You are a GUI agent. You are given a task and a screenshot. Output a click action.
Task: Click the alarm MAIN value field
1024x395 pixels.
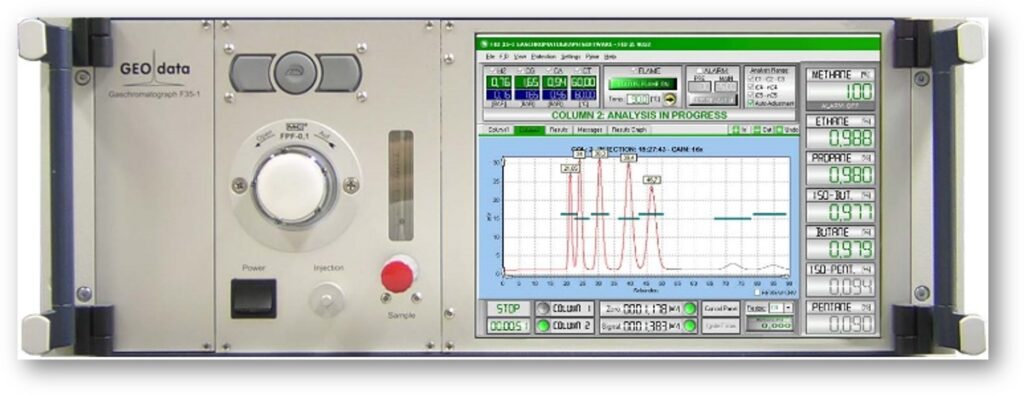726,86
